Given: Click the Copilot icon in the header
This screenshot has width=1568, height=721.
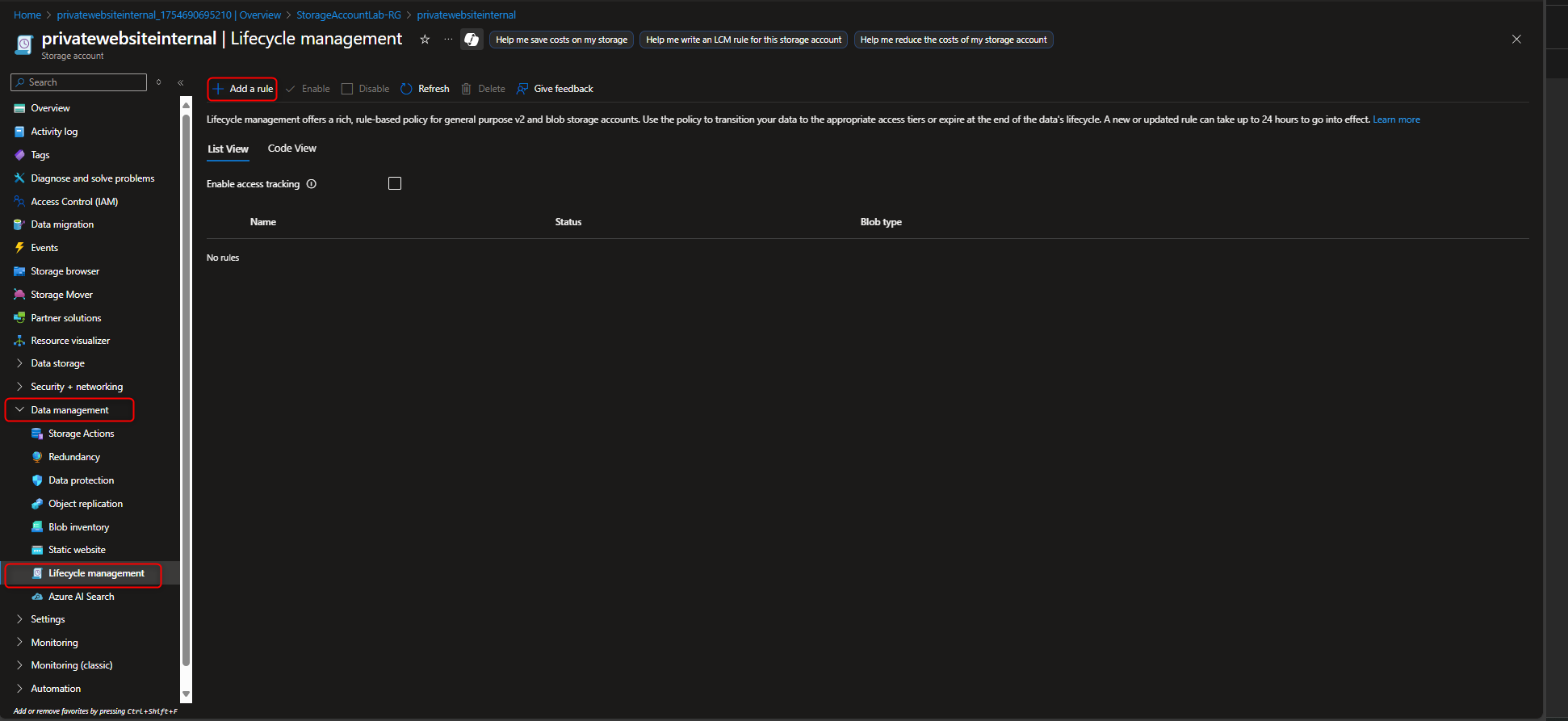Looking at the screenshot, I should [472, 40].
